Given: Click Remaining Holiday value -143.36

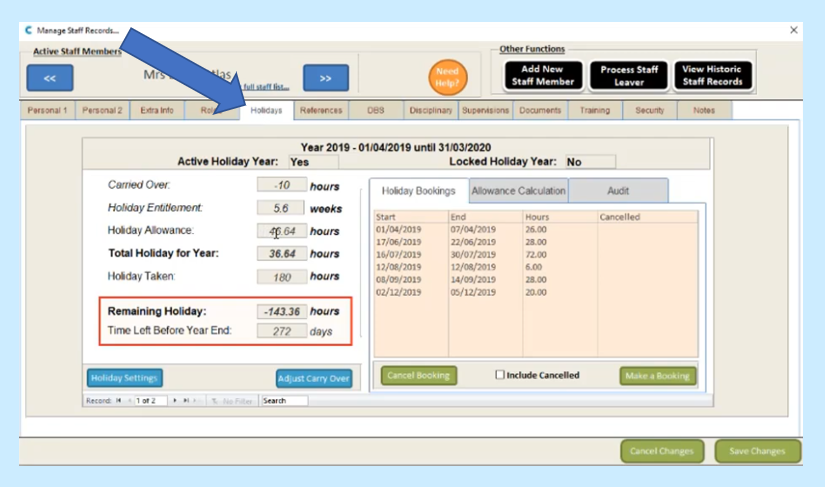Looking at the screenshot, I should point(281,311).
